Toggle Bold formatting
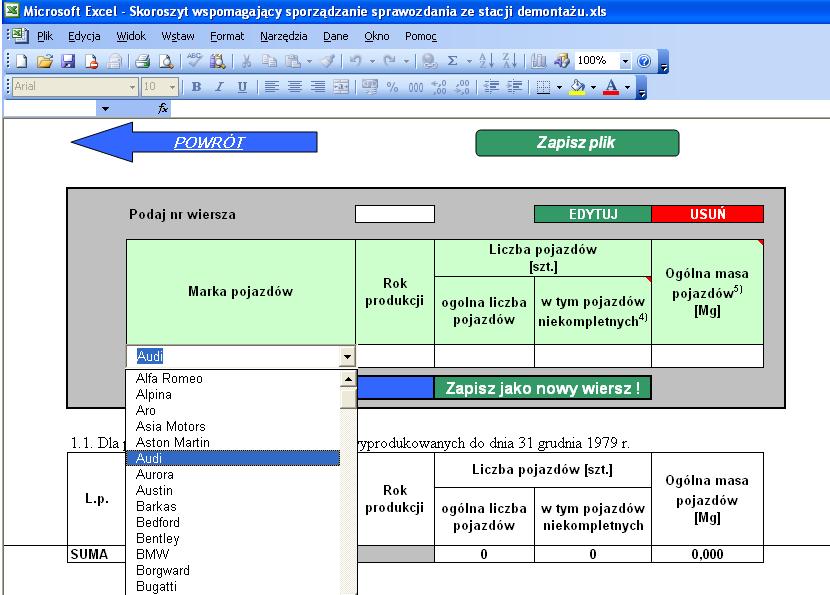The height and width of the screenshot is (595, 830). coord(196,87)
